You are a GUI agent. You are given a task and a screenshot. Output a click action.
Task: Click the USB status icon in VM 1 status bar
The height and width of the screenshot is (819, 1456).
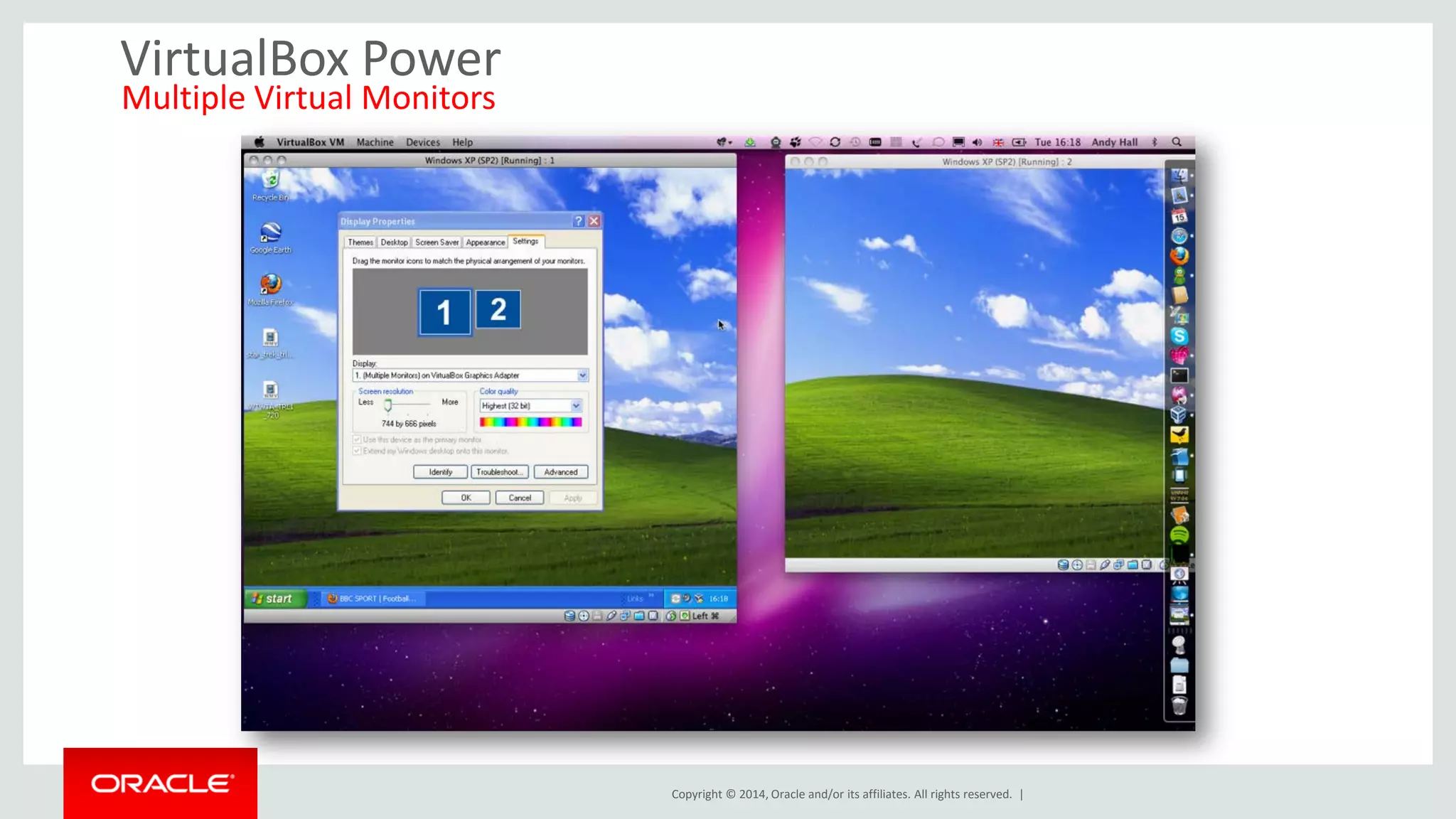tap(611, 616)
